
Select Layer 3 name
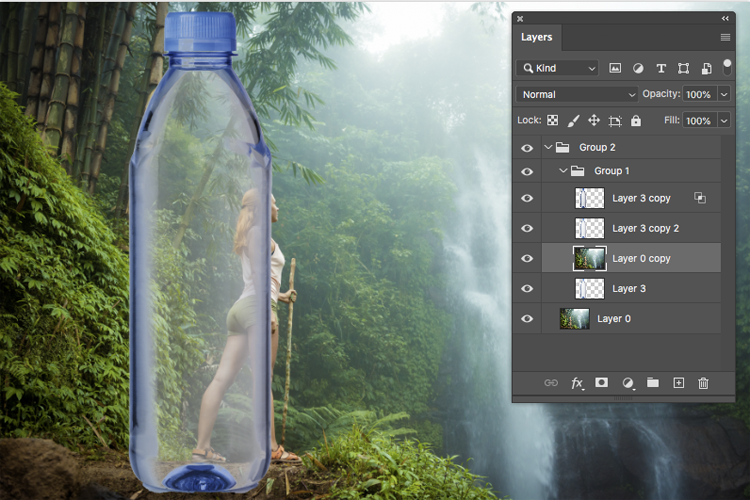pyautogui.click(x=629, y=289)
